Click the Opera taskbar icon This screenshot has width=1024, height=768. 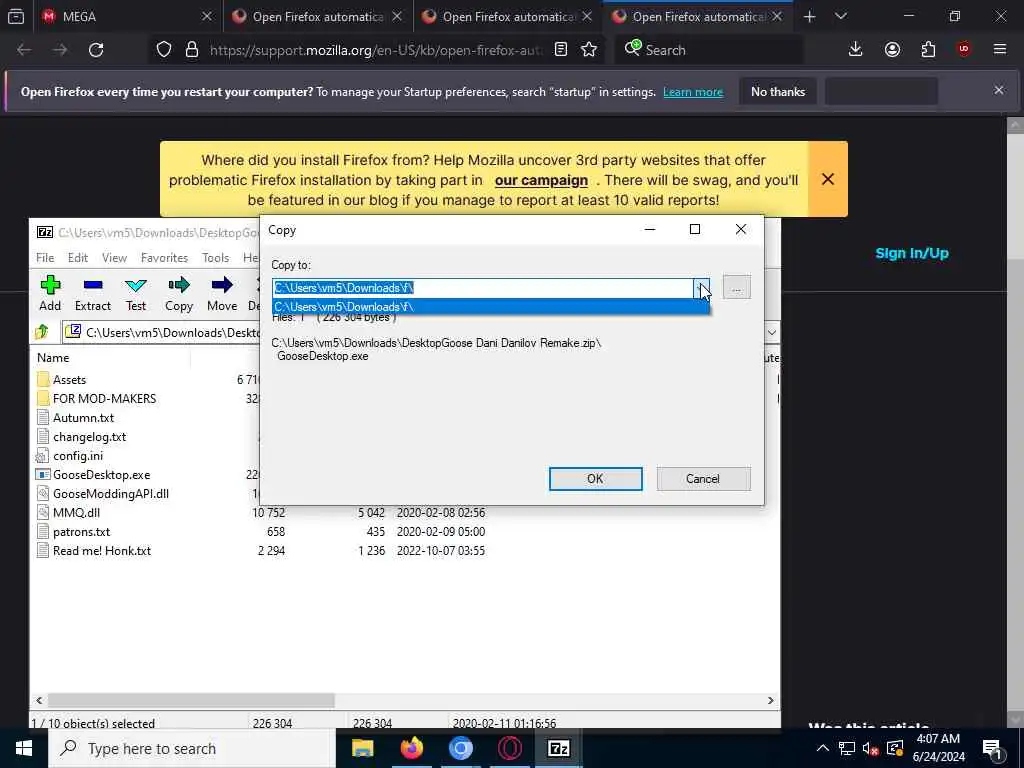[510, 748]
